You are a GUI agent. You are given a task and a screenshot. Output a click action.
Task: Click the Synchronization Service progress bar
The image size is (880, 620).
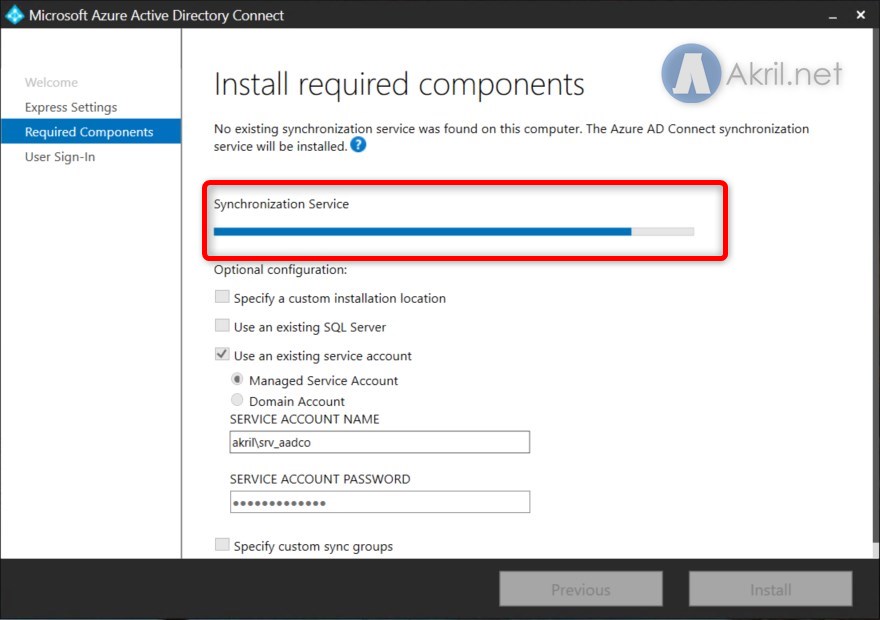click(454, 232)
